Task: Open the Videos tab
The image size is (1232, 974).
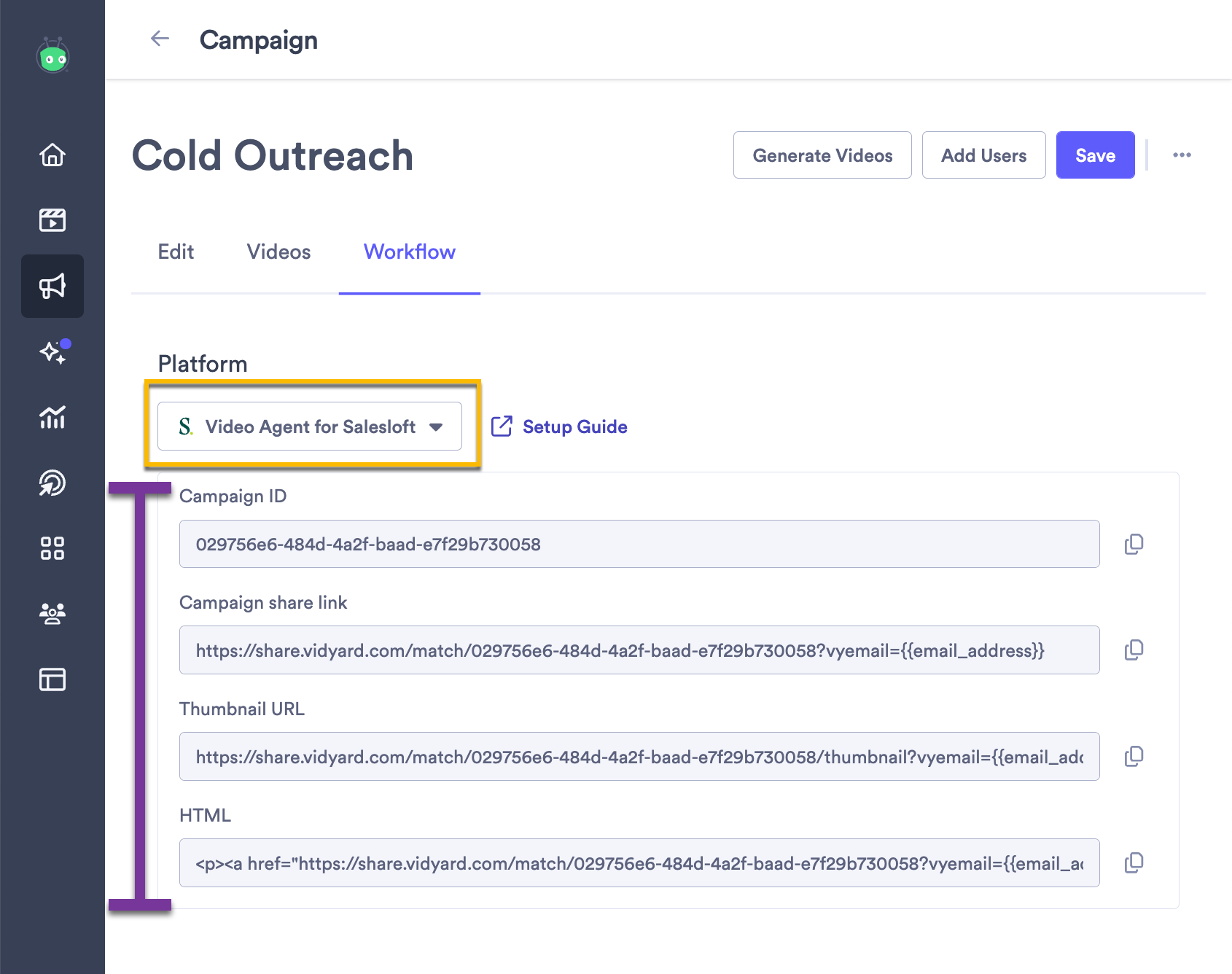Action: pyautogui.click(x=278, y=252)
